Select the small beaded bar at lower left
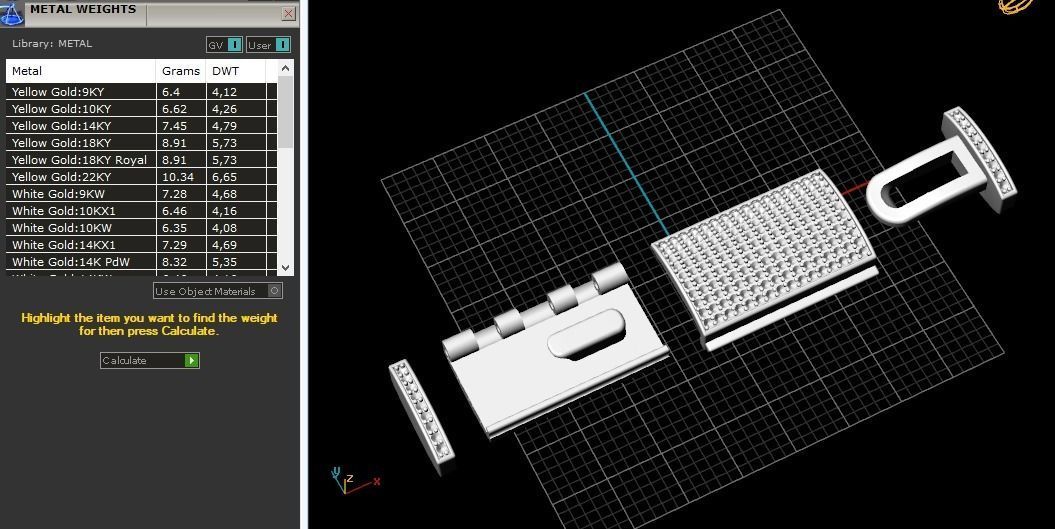1055x529 pixels. [x=422, y=417]
